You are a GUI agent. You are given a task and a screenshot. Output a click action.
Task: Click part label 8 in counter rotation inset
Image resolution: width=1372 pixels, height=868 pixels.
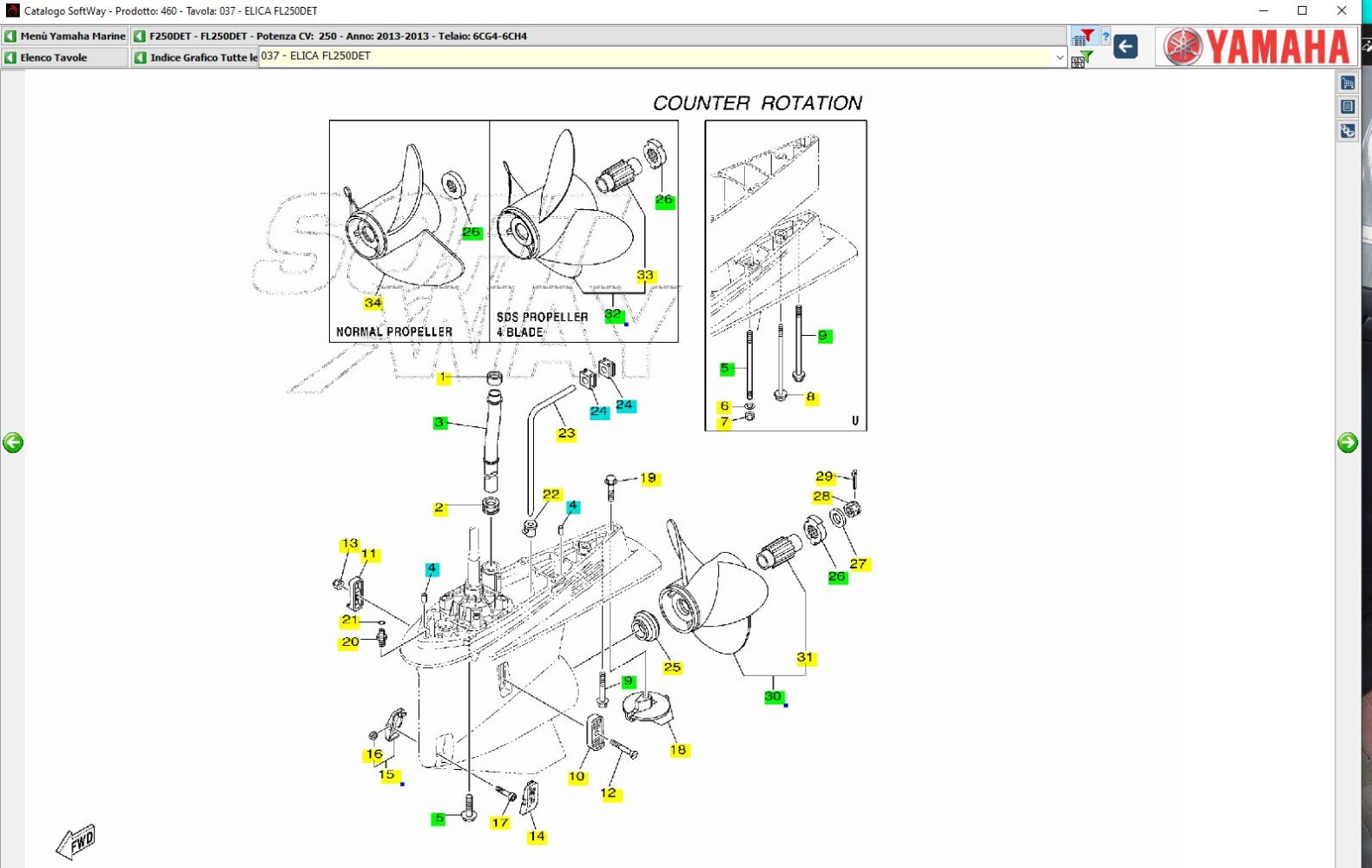pos(811,398)
